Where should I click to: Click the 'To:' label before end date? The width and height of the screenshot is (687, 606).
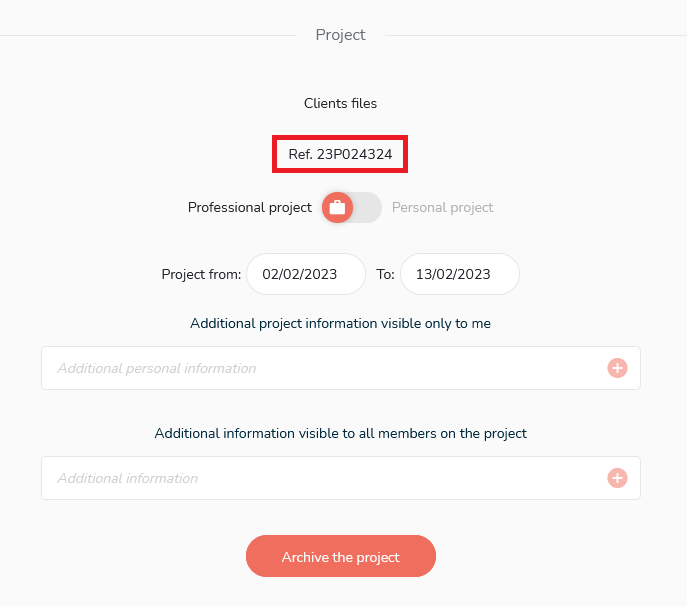click(x=385, y=274)
